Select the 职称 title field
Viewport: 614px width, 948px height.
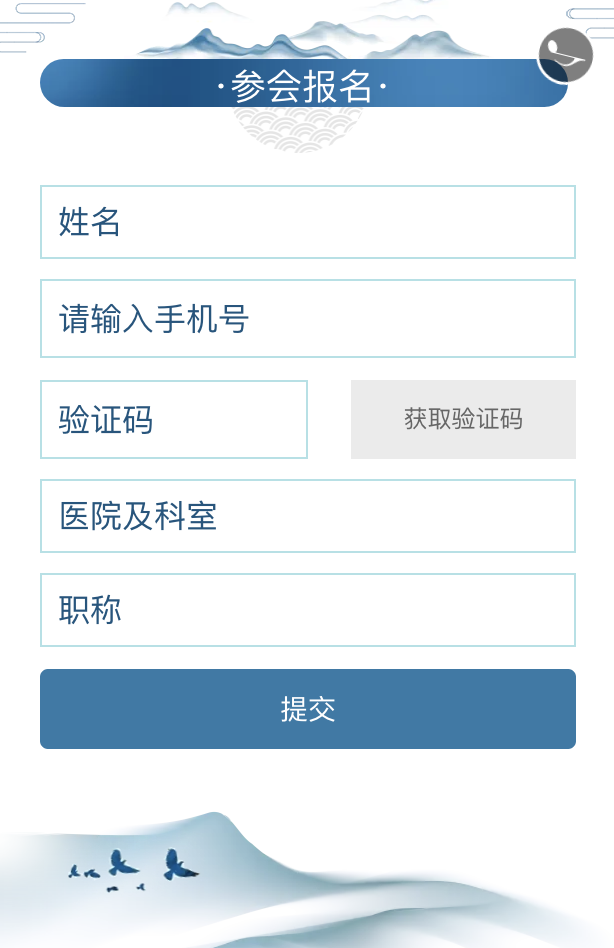307,610
